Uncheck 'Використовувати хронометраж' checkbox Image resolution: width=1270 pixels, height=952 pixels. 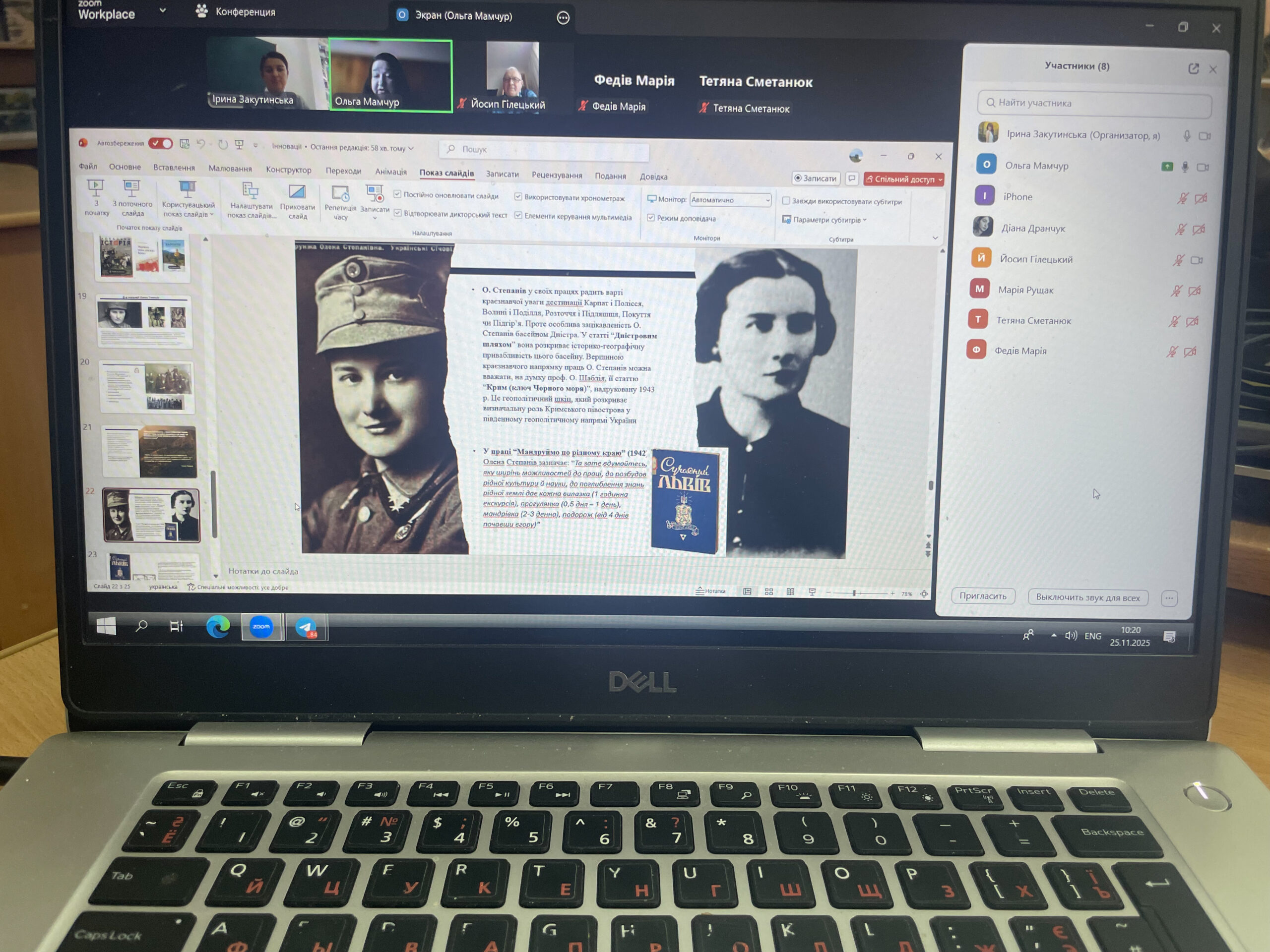click(x=518, y=197)
